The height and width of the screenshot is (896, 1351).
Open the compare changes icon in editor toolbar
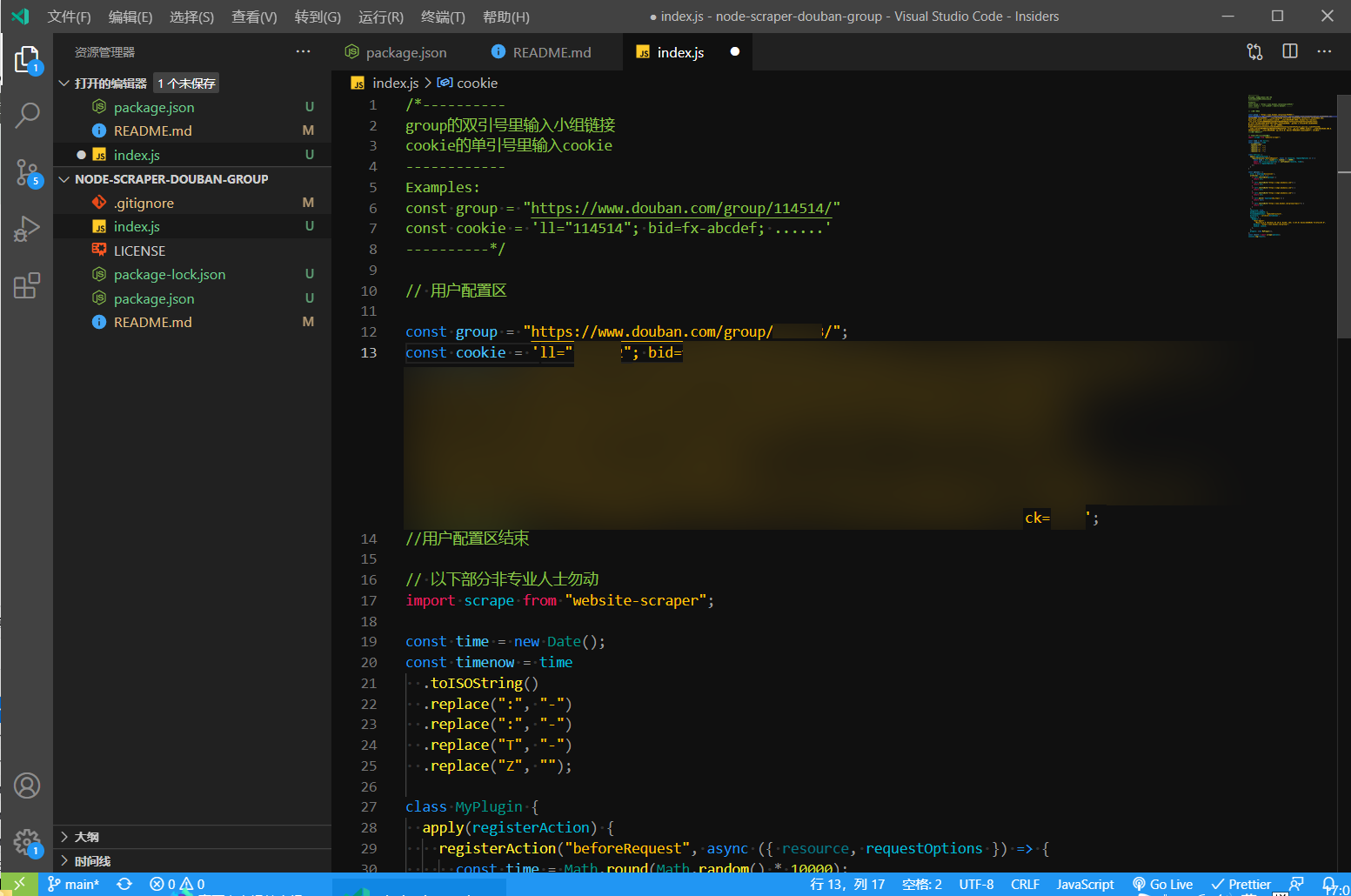click(x=1254, y=52)
